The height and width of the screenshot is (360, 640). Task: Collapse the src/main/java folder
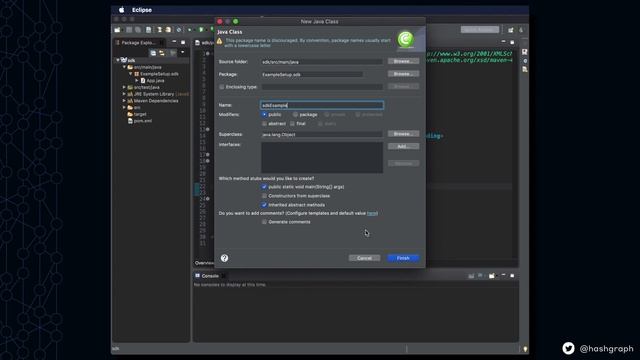click(124, 67)
